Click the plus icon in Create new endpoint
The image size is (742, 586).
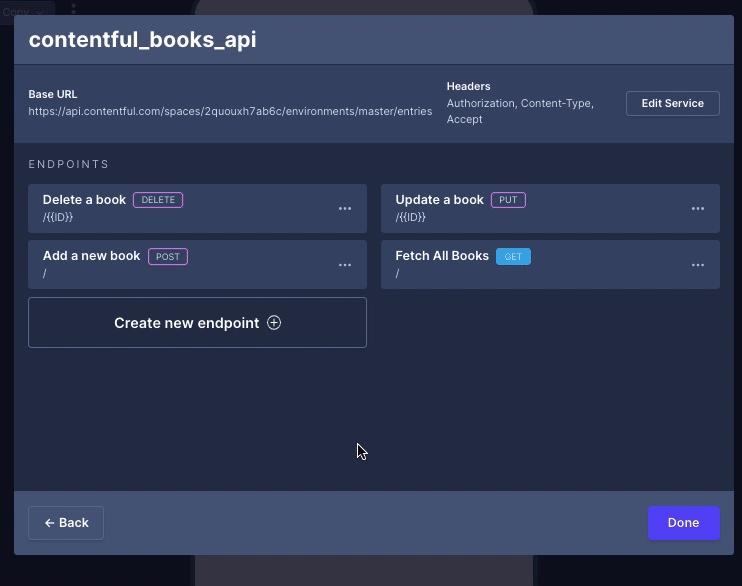274,323
